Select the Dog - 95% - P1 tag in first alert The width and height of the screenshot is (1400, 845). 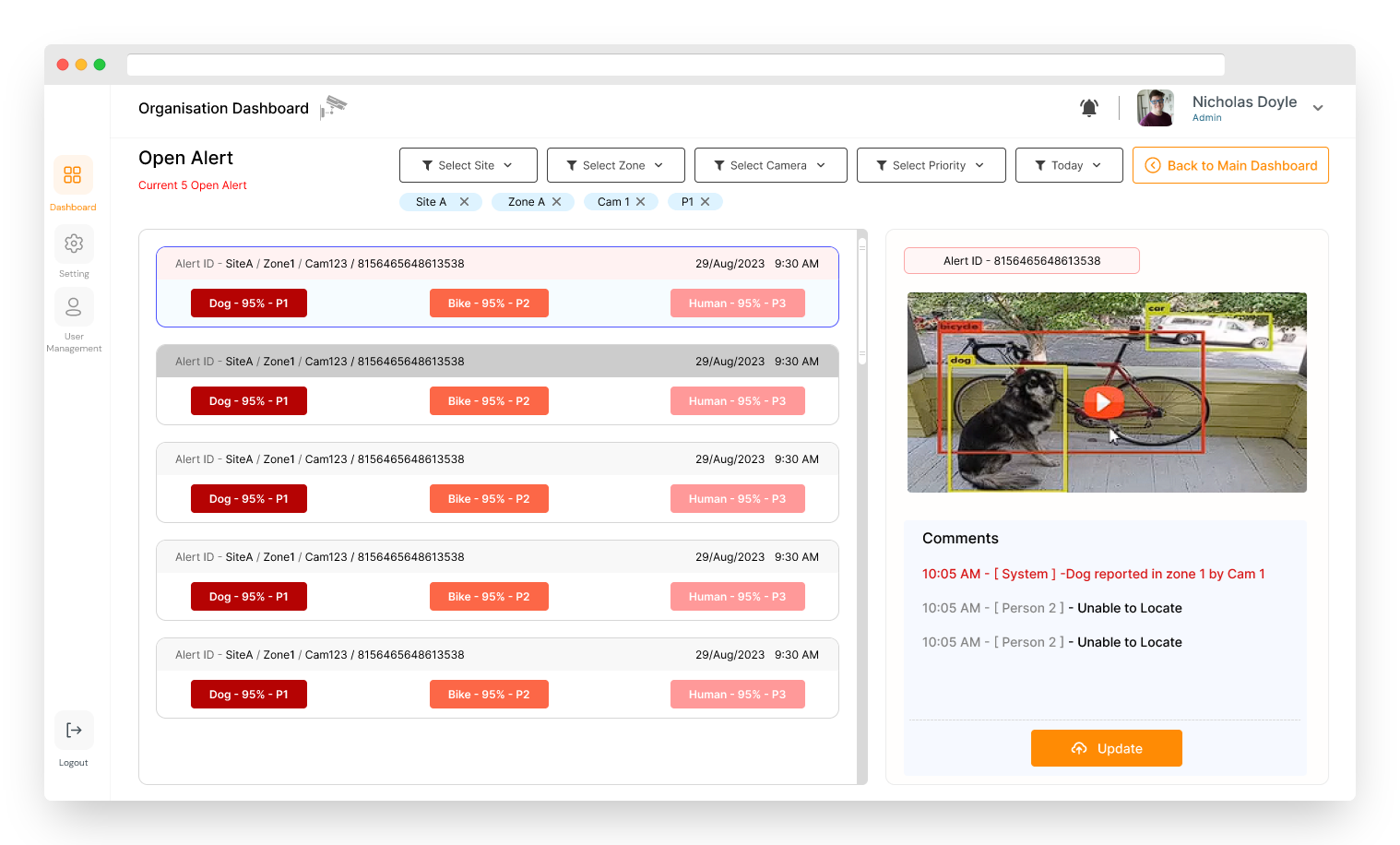coord(249,303)
